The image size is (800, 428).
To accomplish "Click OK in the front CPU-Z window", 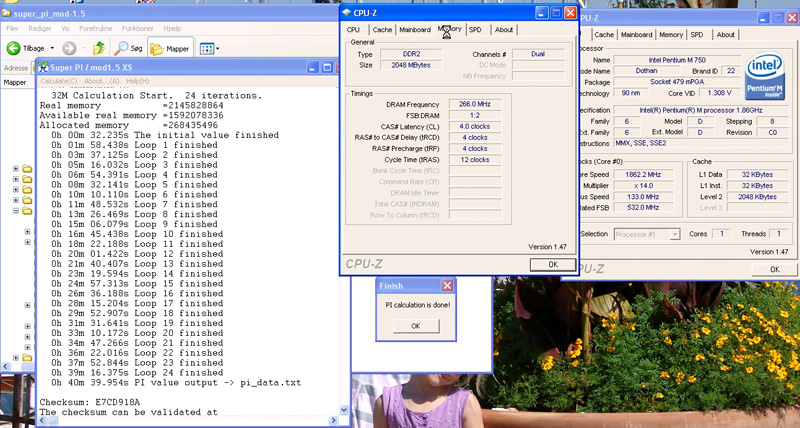I will click(x=553, y=264).
